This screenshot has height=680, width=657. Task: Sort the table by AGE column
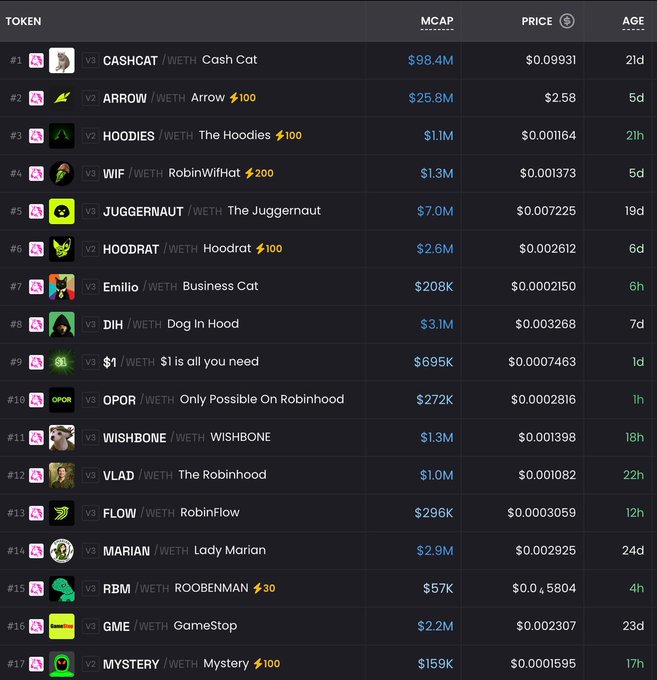[633, 21]
